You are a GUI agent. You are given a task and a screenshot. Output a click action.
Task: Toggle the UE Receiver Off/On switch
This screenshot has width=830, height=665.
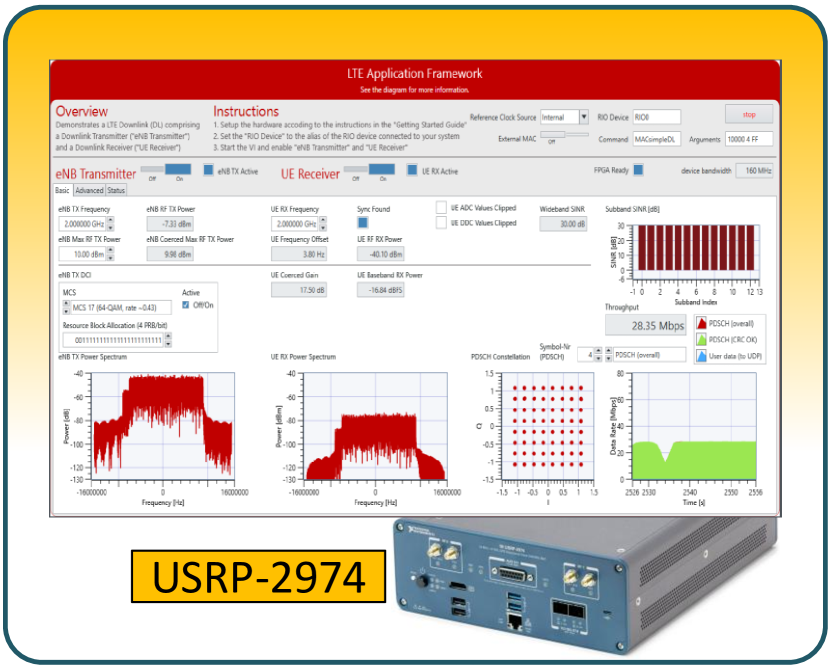(369, 169)
